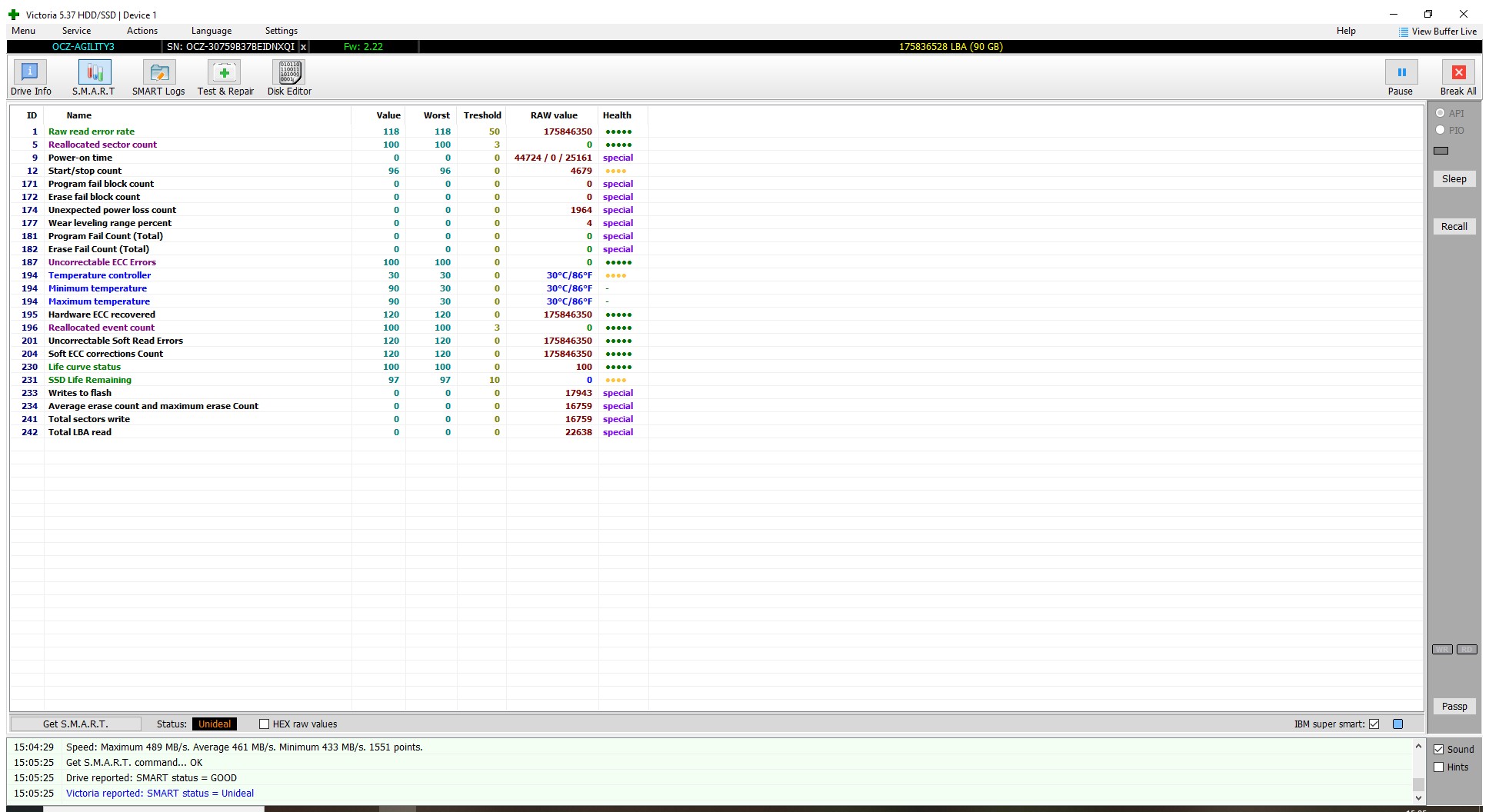Open the Menu menu

click(23, 31)
